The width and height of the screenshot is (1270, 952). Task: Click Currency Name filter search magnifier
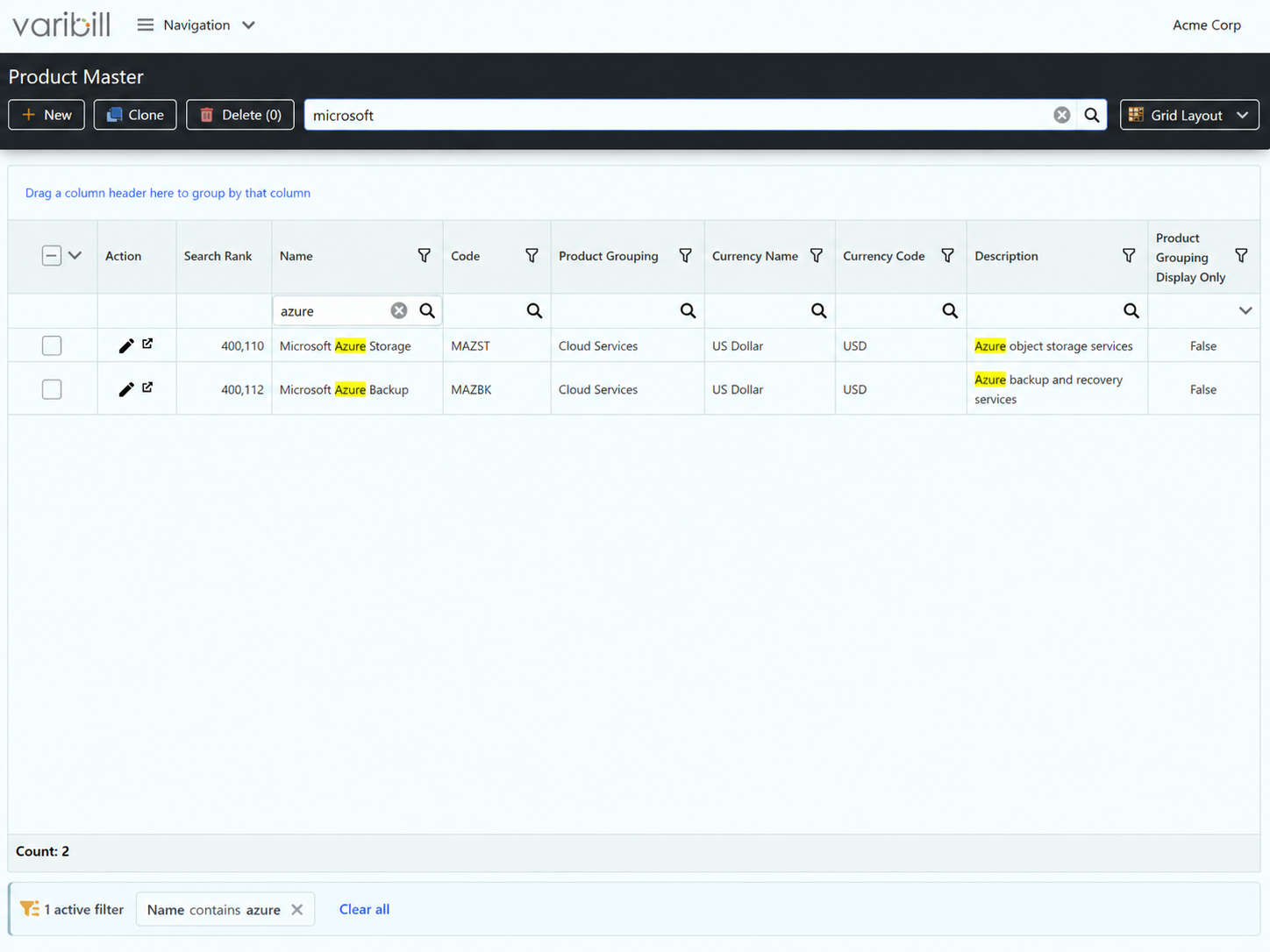click(819, 310)
